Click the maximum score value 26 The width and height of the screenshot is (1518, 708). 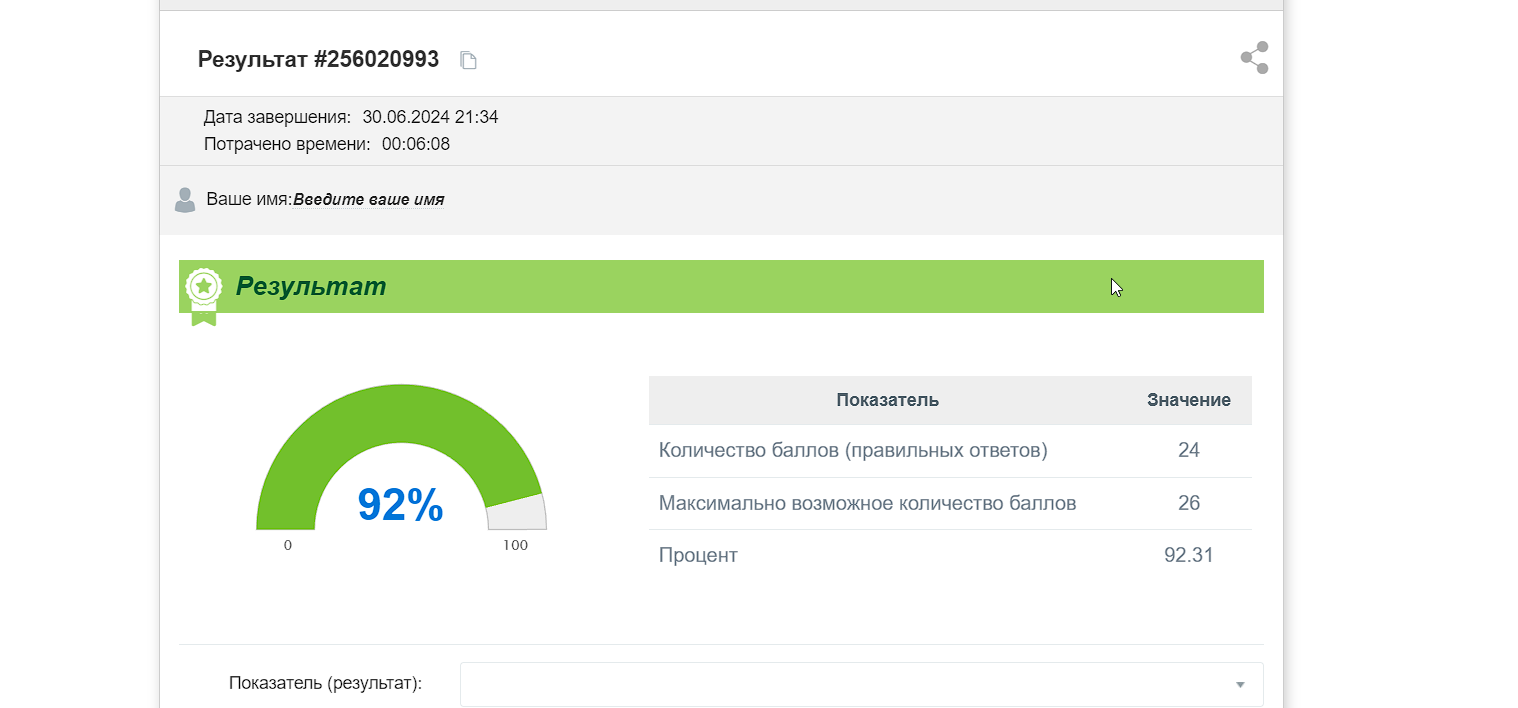pos(1189,503)
